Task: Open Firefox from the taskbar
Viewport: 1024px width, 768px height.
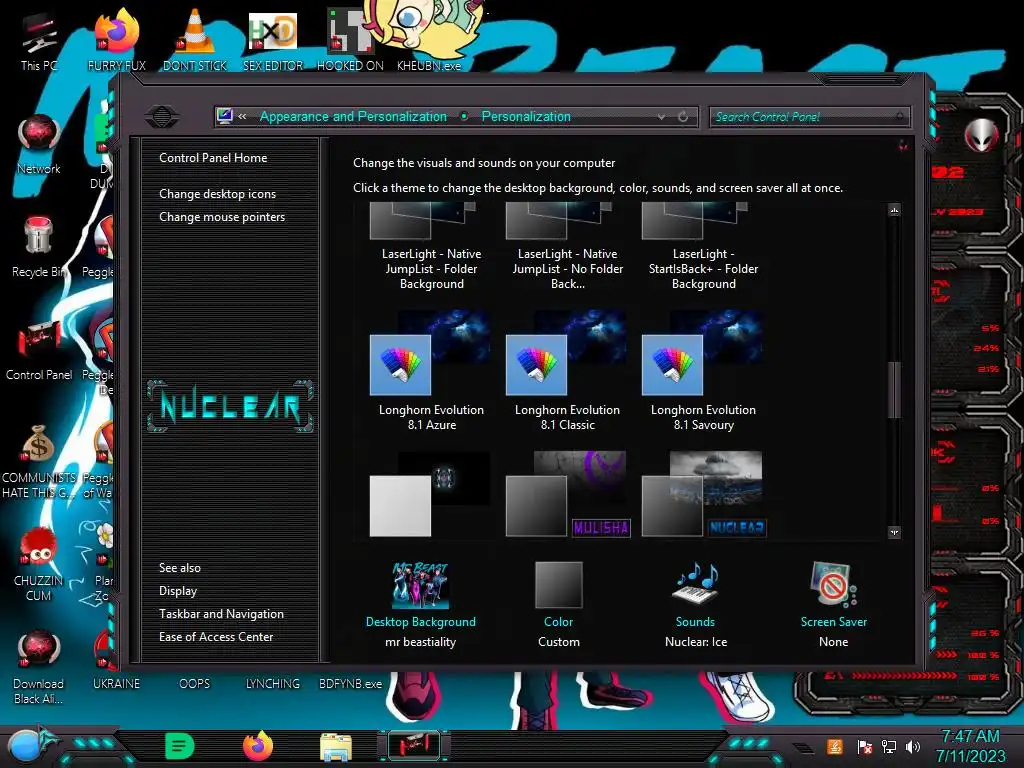Action: (258, 746)
